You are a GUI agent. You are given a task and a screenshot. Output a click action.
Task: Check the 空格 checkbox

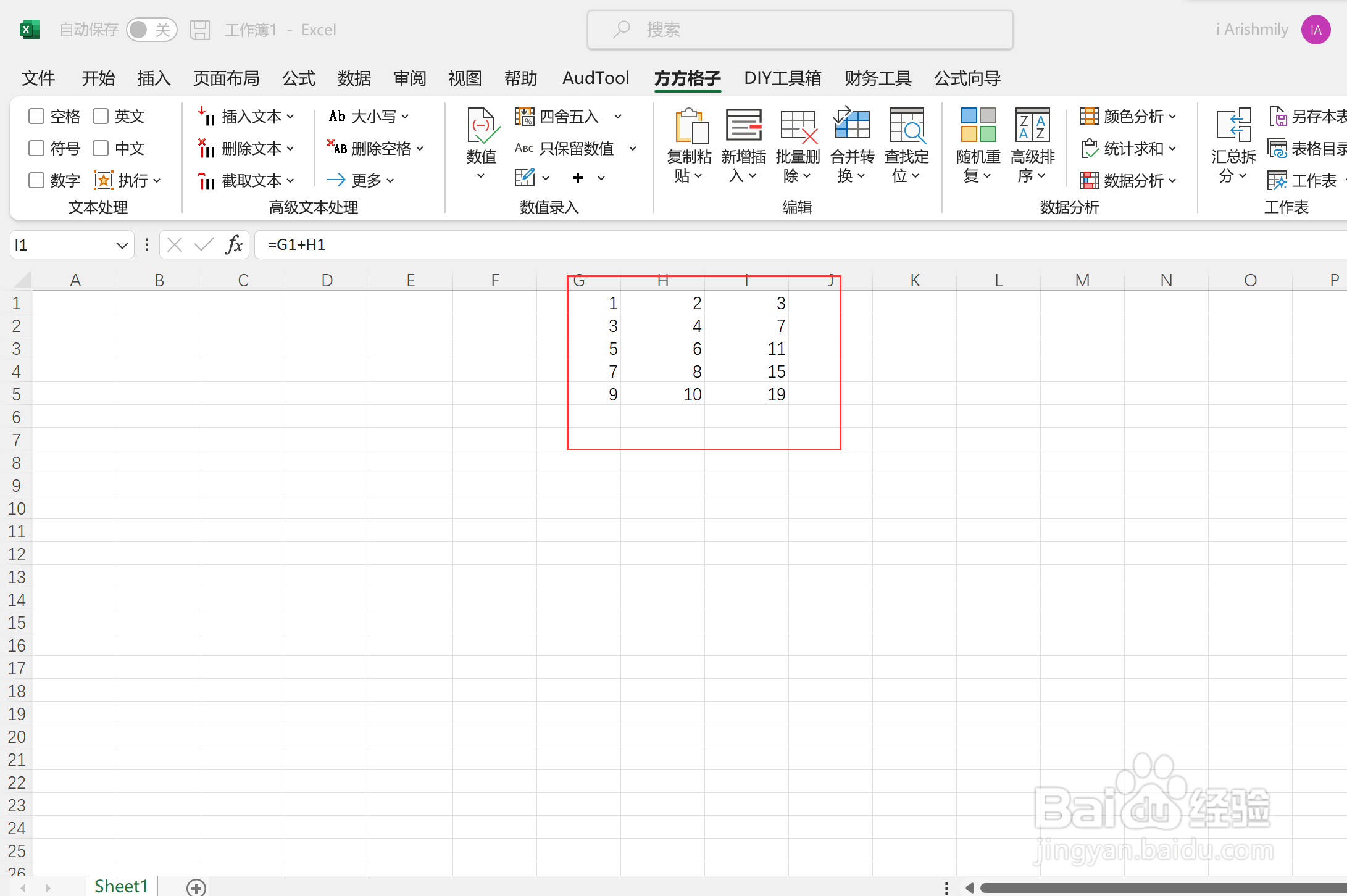pos(36,116)
